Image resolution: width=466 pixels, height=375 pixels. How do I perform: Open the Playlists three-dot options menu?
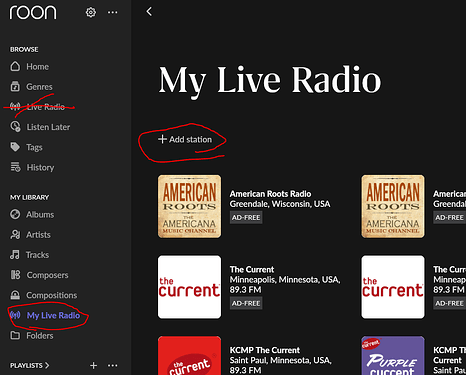click(112, 365)
